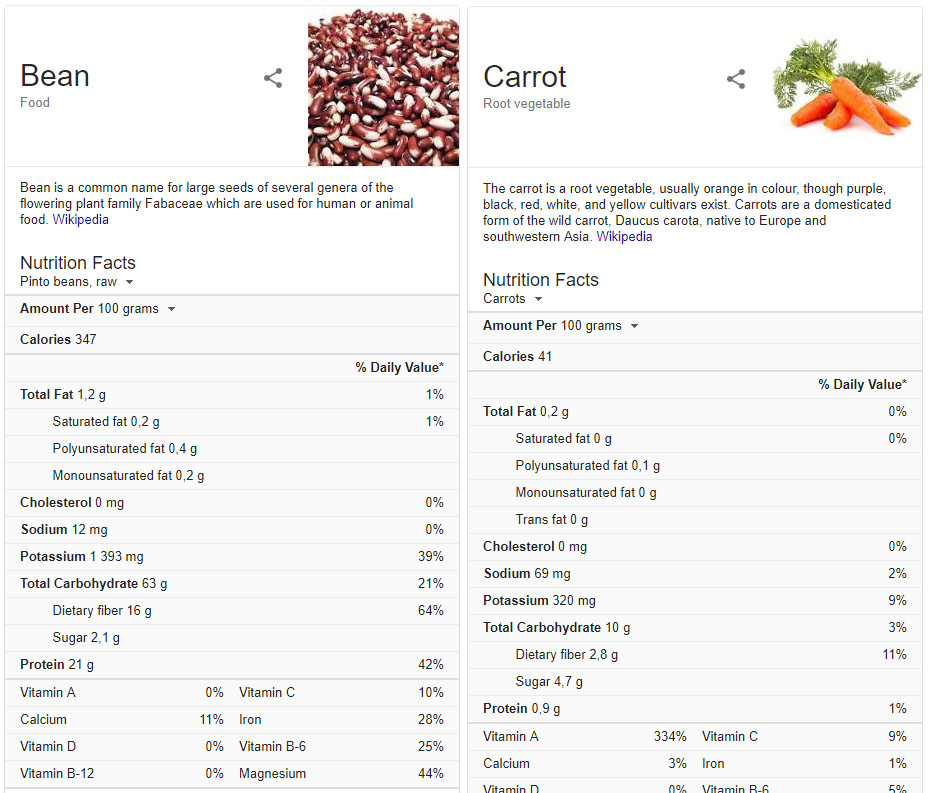Click the carrot photo thumbnail
This screenshot has width=928, height=793.
click(x=846, y=86)
